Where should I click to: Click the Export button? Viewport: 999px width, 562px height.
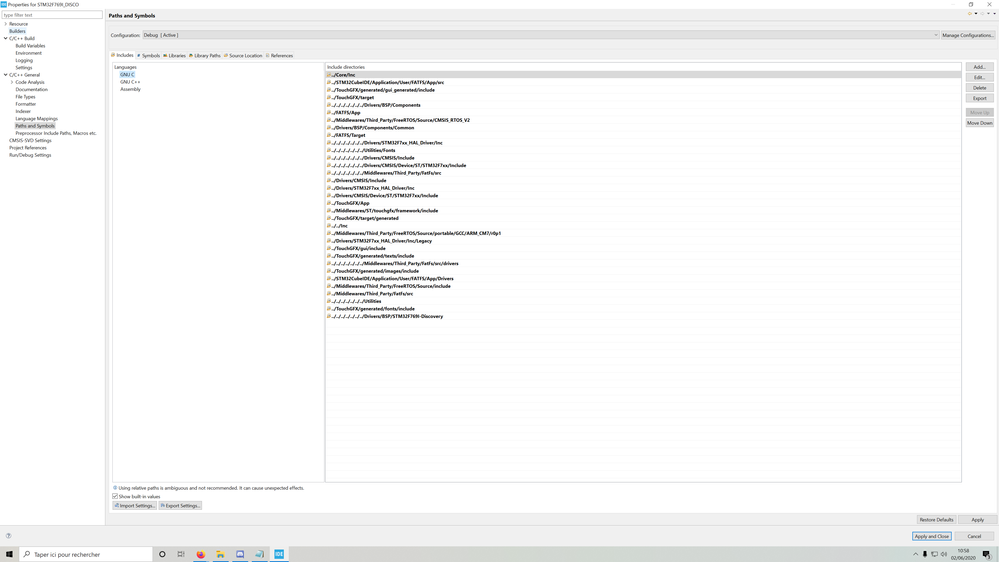pos(979,98)
